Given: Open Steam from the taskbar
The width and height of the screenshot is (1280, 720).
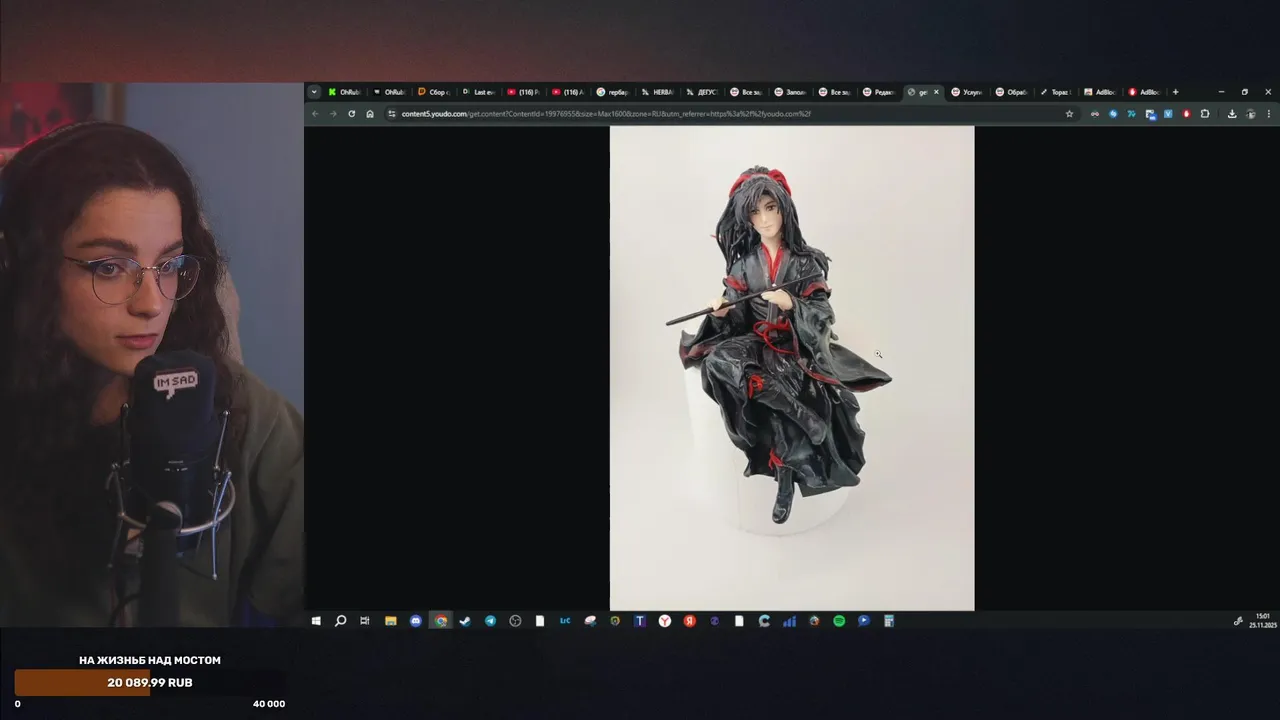Looking at the screenshot, I should point(465,621).
